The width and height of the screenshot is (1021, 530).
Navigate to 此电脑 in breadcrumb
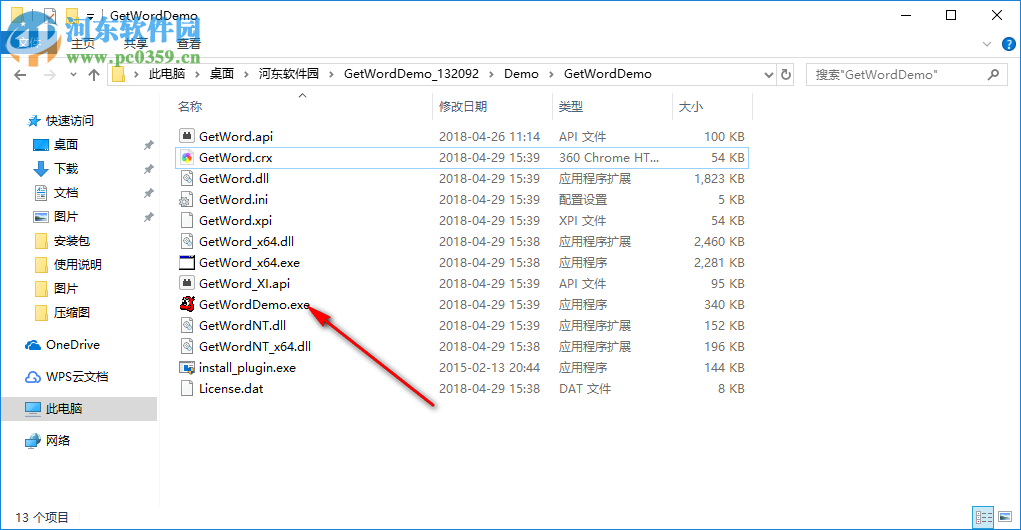click(167, 74)
